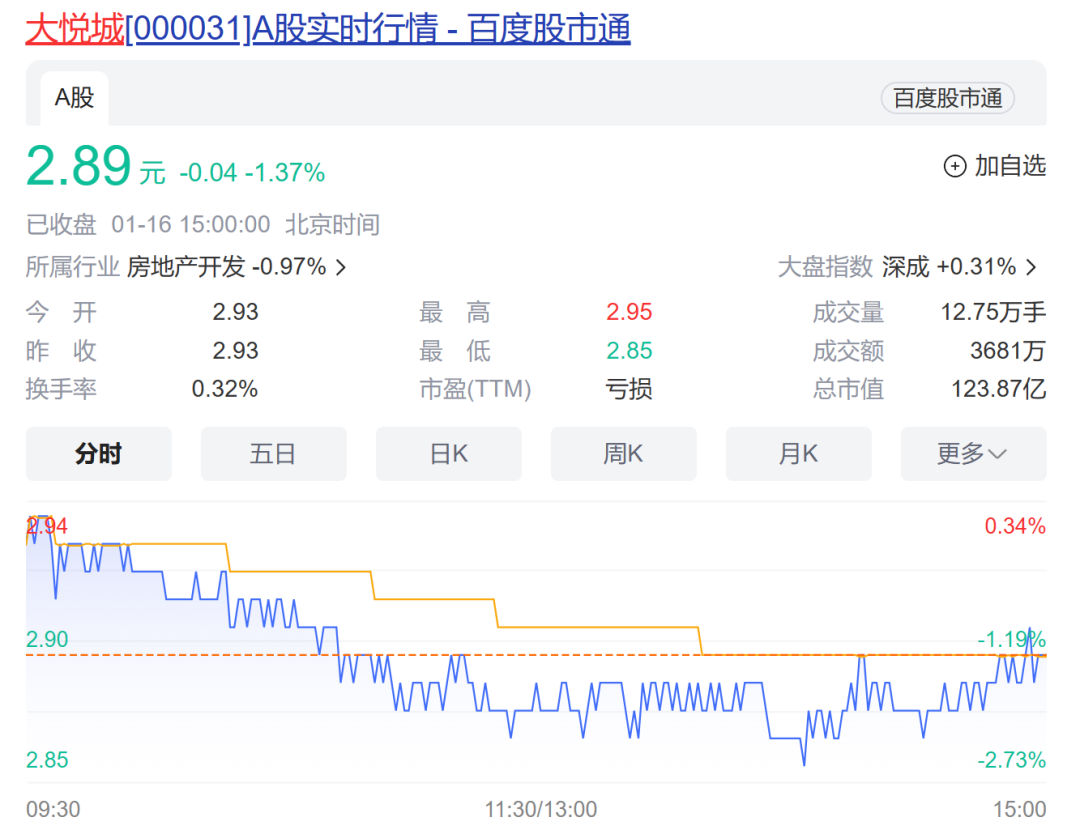
Task: Click the 0.34% chart axis label
Action: 1015,526
